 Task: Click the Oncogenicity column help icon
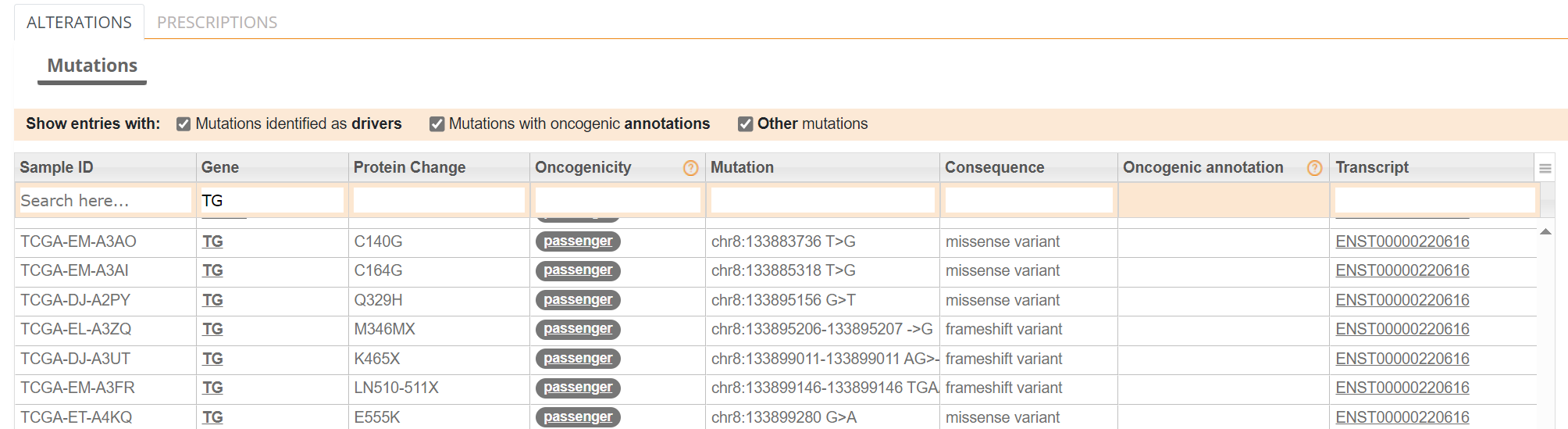click(690, 168)
